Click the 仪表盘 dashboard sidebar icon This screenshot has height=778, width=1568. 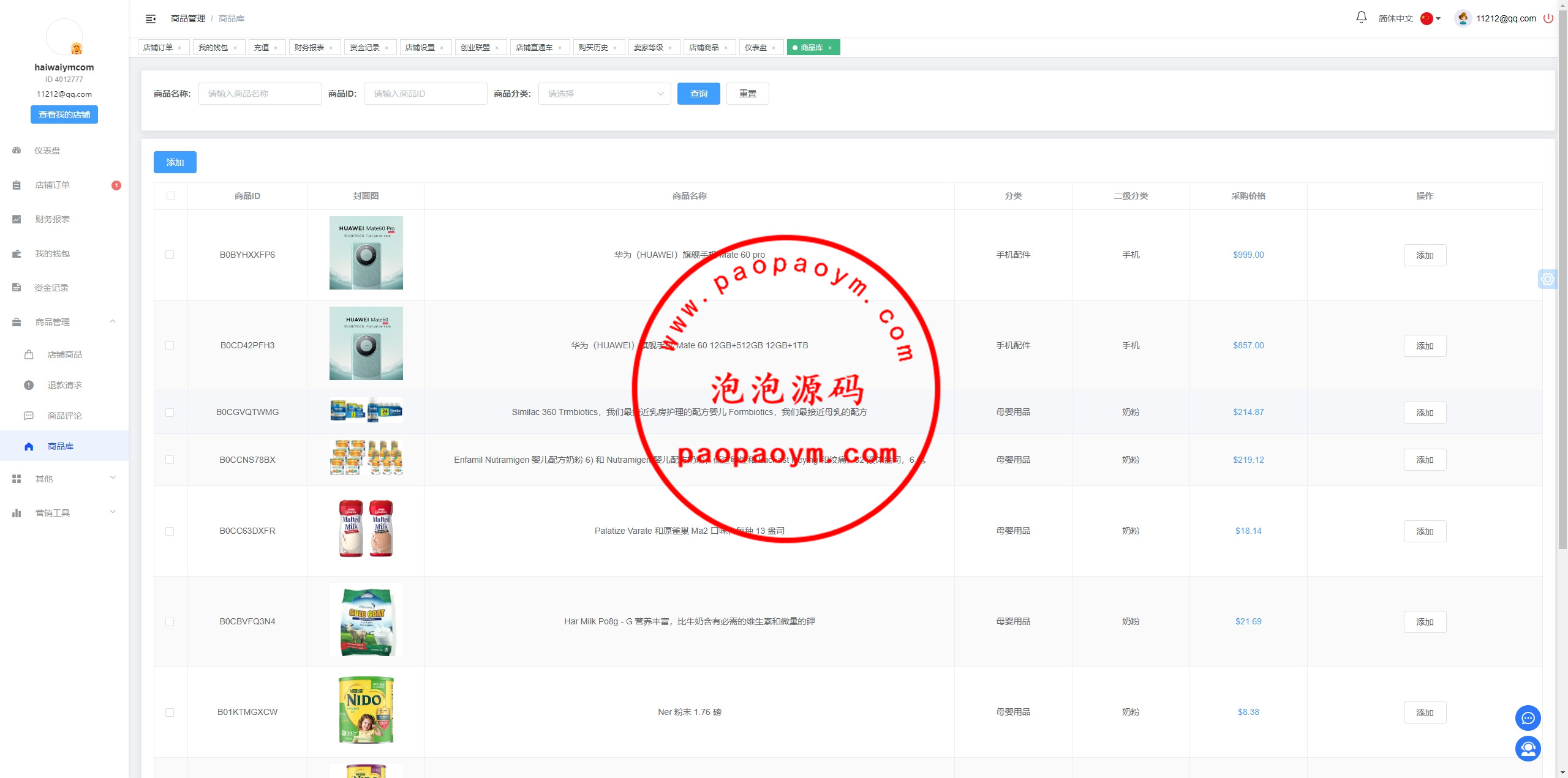point(17,151)
